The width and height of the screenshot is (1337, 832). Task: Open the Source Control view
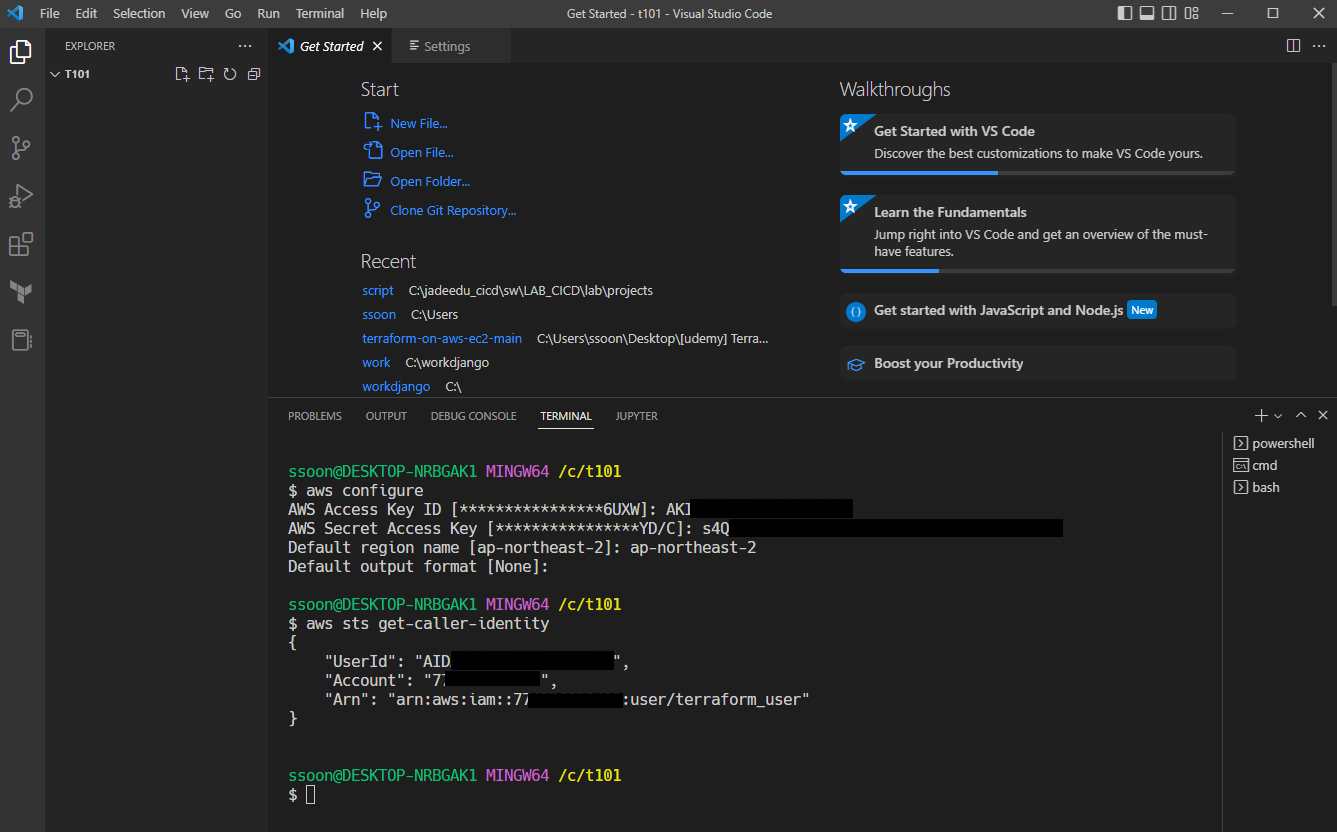[21, 148]
